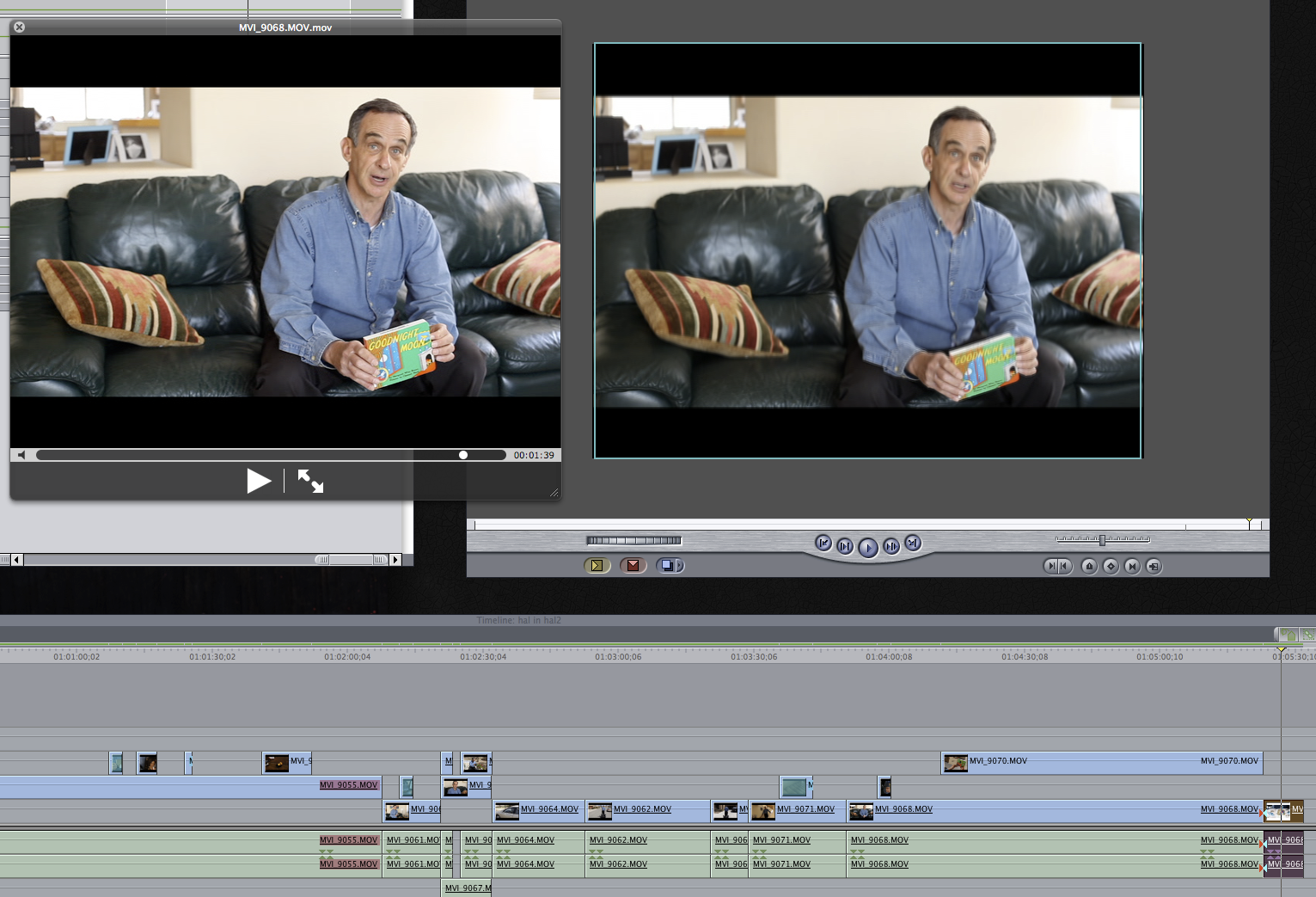The width and height of the screenshot is (1316, 897).
Task: Click Mark Out button in Canvas
Action: (x=1065, y=566)
